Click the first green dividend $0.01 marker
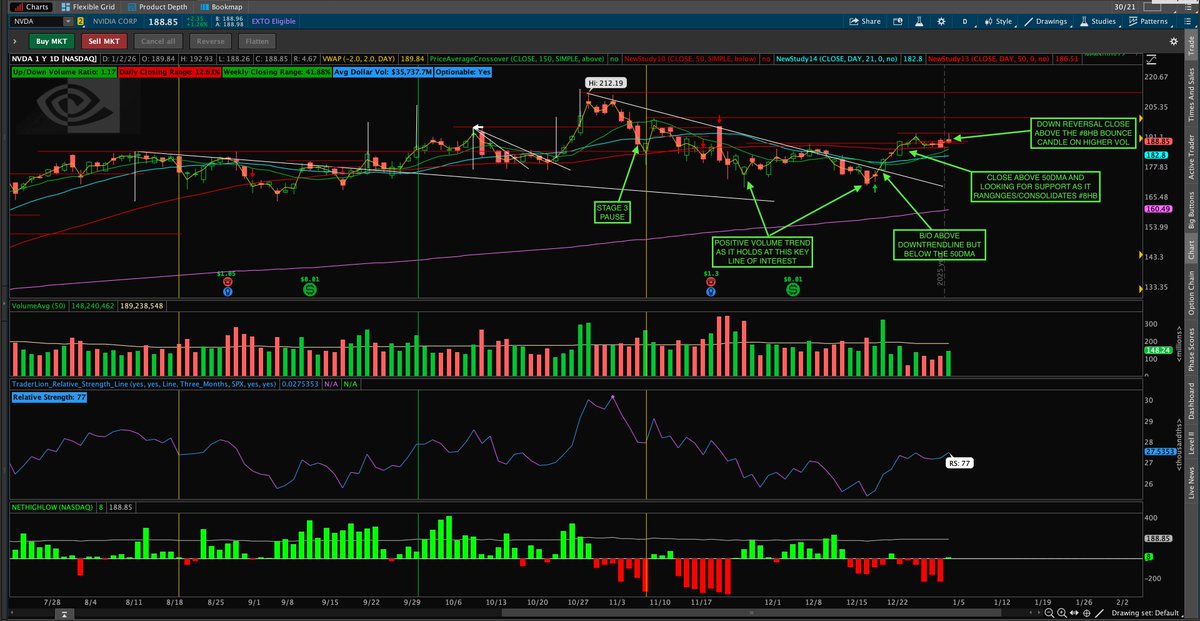Viewport: 1200px width, 621px height. (311, 288)
